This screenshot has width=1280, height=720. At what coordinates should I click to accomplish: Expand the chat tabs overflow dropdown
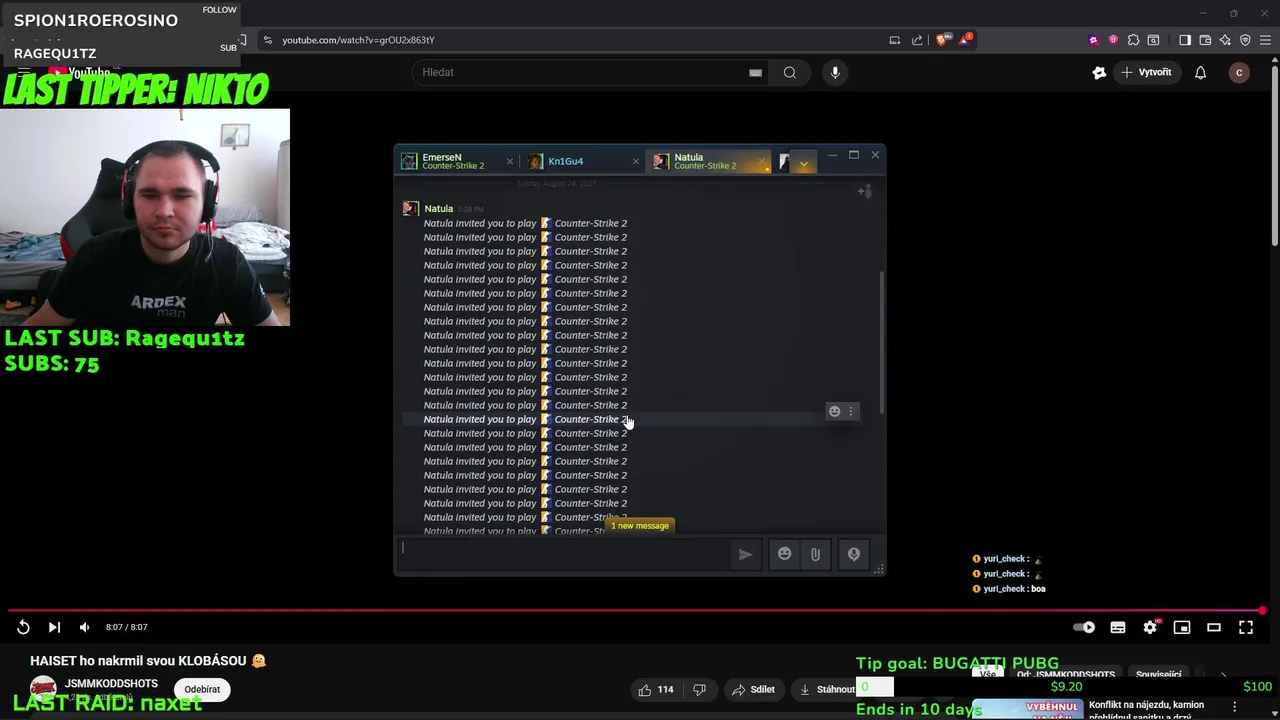coord(803,163)
